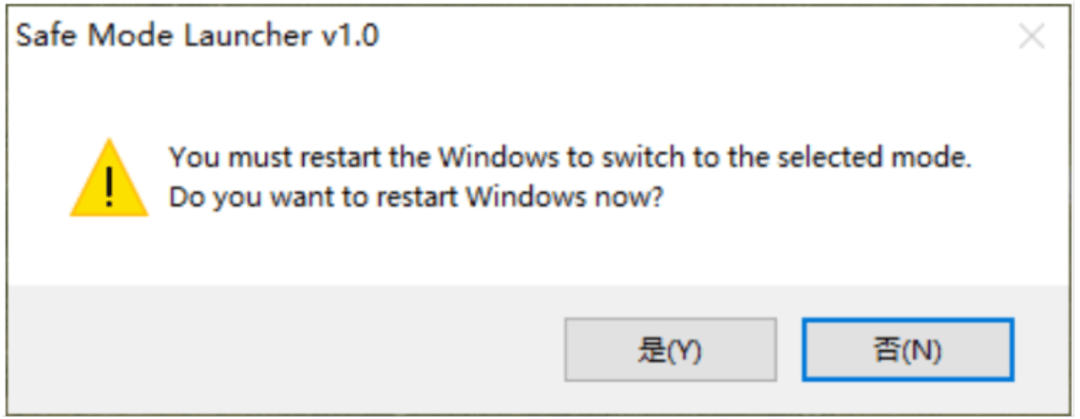Viewport: 1080px width, 419px height.
Task: Decline the restart by choosing No
Action: coord(908,349)
